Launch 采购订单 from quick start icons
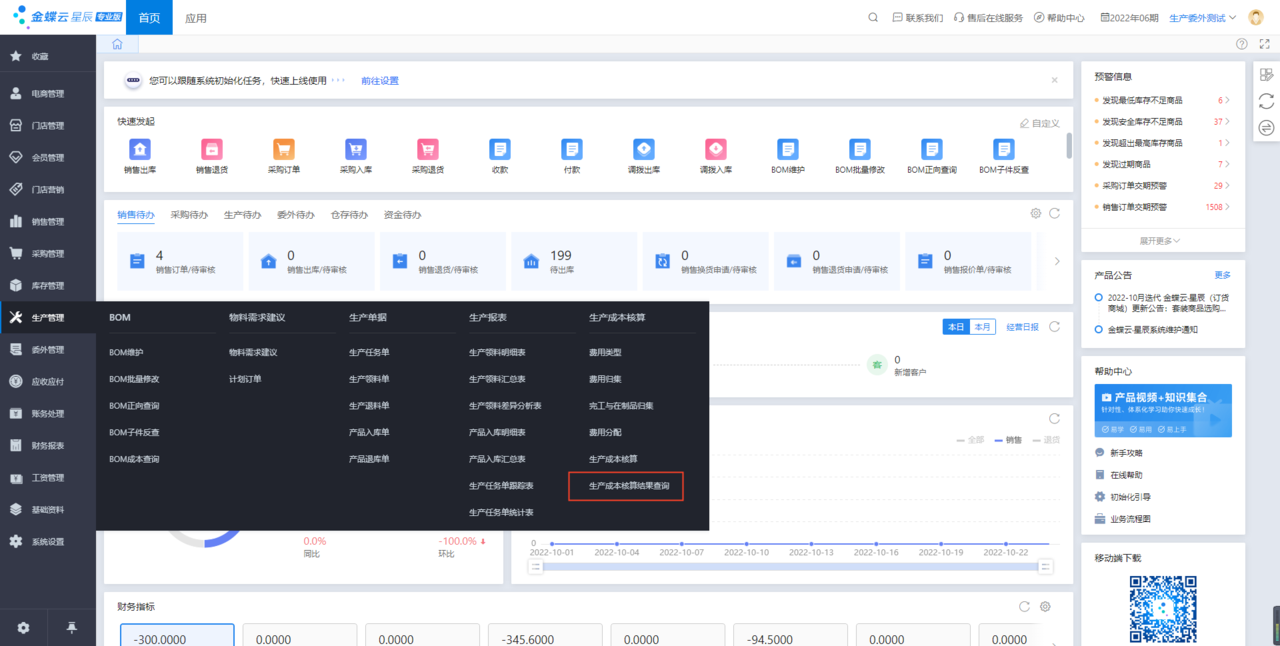Image resolution: width=1280 pixels, height=646 pixels. (283, 149)
